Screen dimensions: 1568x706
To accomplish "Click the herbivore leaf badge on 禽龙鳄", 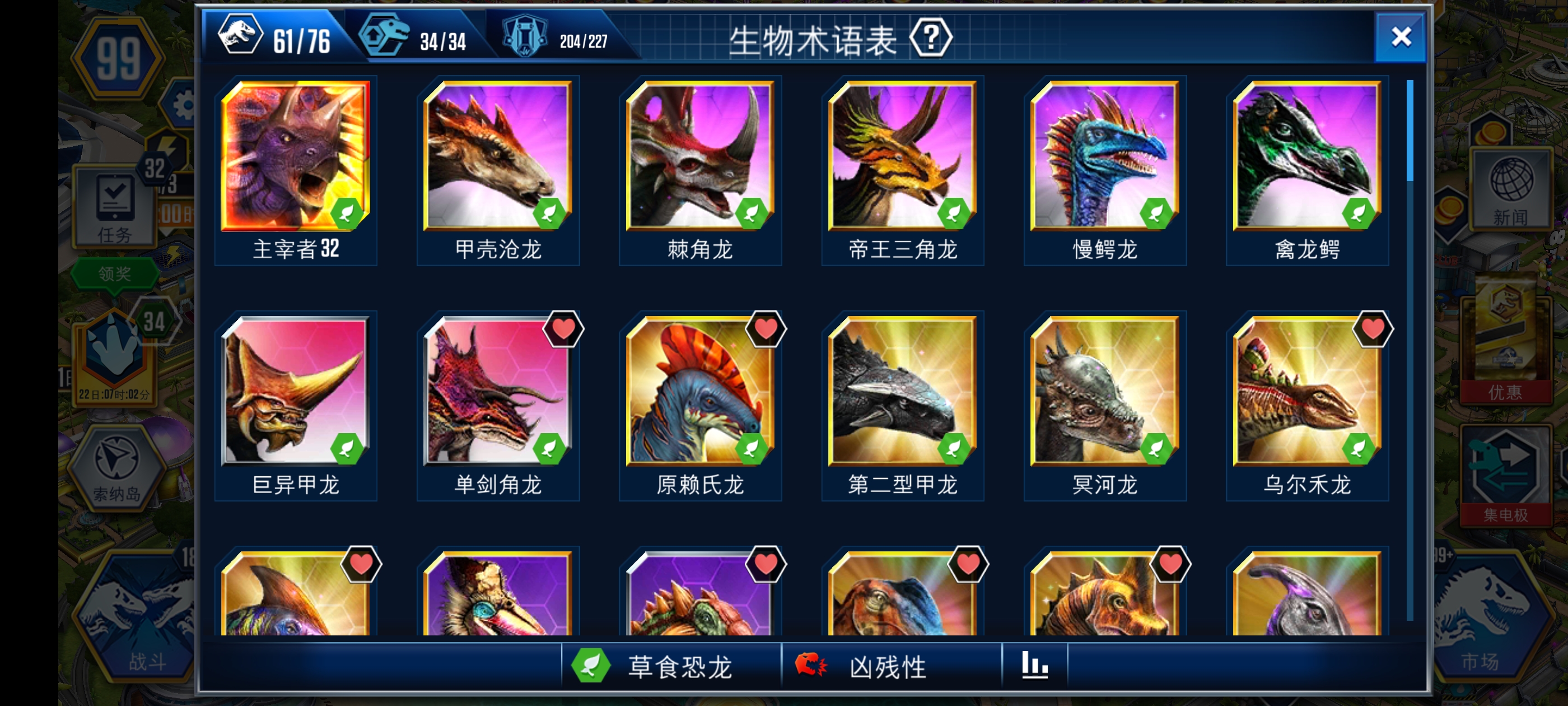I will click(1358, 213).
